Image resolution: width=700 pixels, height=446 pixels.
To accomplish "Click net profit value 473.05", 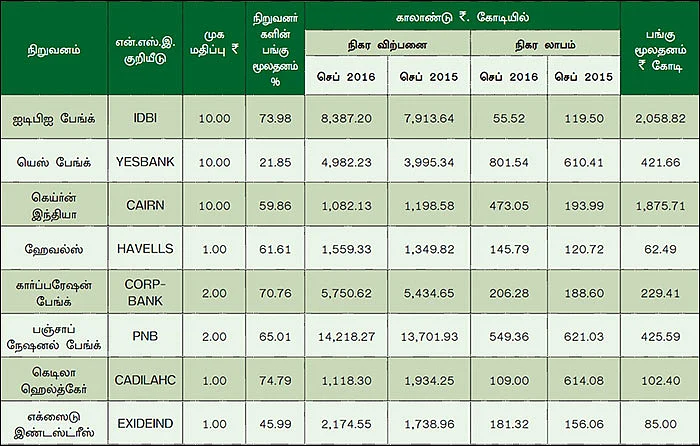I will [509, 206].
